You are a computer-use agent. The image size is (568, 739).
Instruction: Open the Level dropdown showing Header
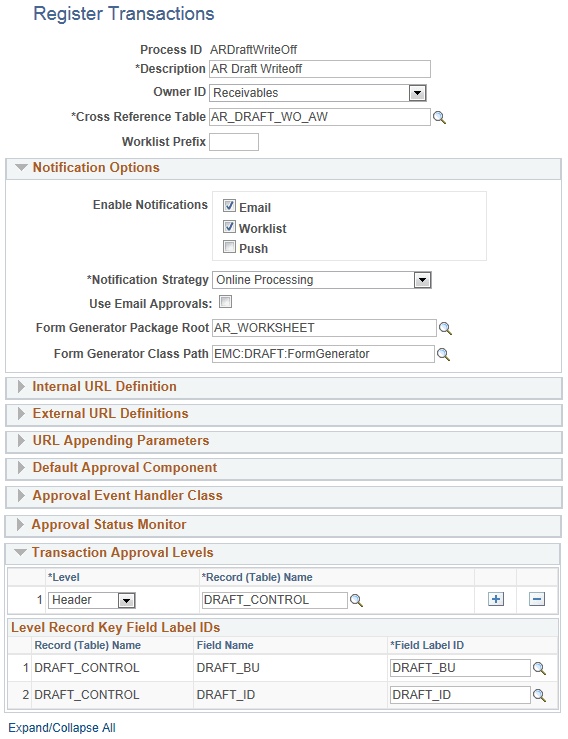click(x=126, y=600)
